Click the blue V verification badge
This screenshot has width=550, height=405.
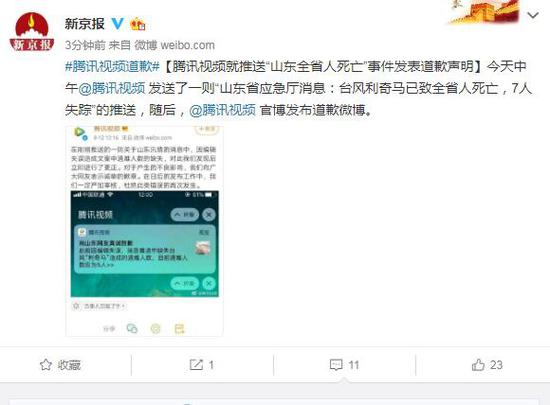pyautogui.click(x=118, y=24)
